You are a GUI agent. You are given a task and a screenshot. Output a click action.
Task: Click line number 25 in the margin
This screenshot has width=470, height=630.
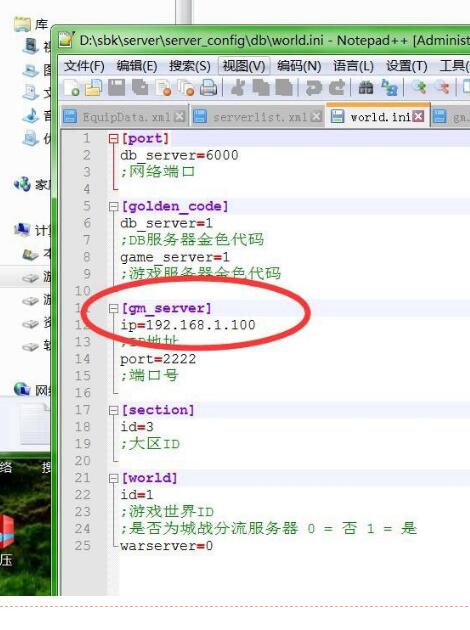82,546
